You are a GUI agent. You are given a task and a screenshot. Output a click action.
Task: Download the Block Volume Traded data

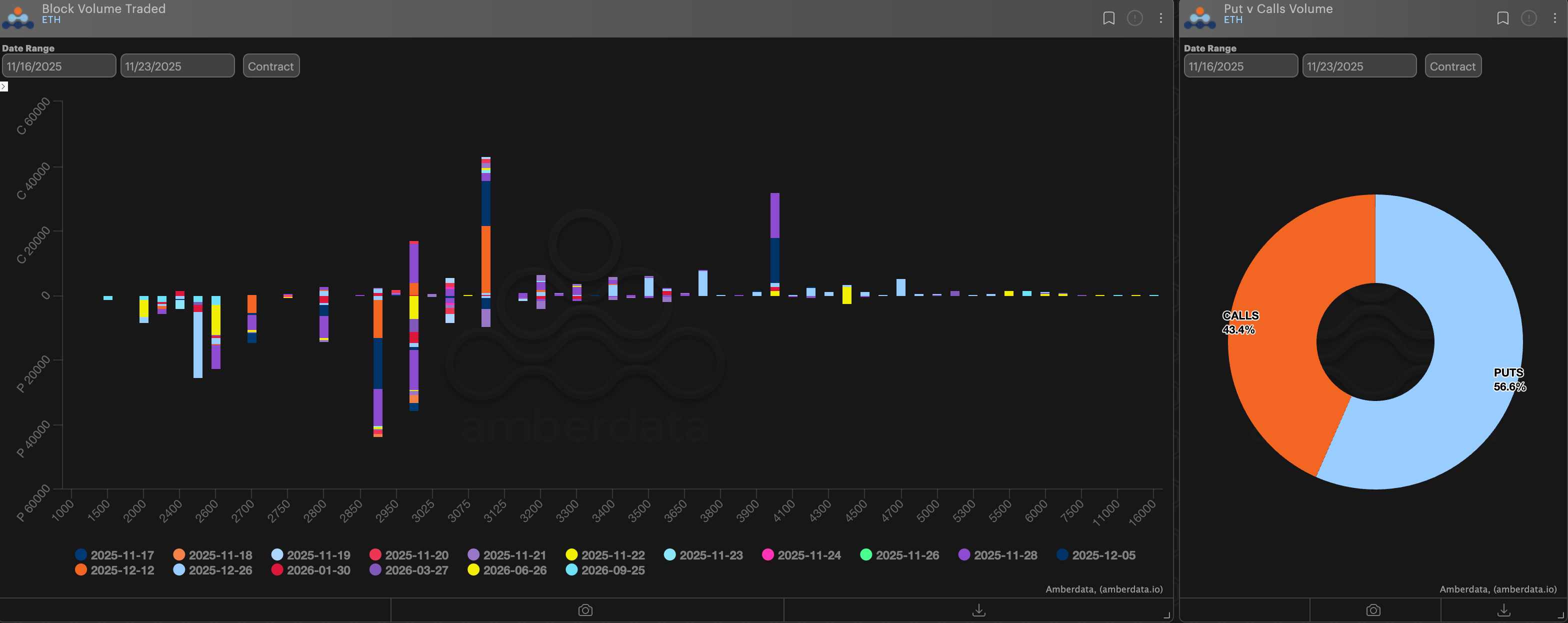click(979, 610)
